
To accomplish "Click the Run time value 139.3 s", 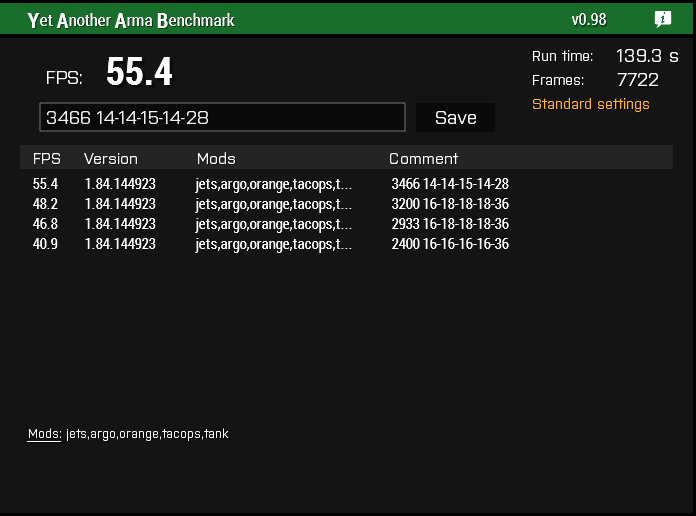I will pos(647,56).
